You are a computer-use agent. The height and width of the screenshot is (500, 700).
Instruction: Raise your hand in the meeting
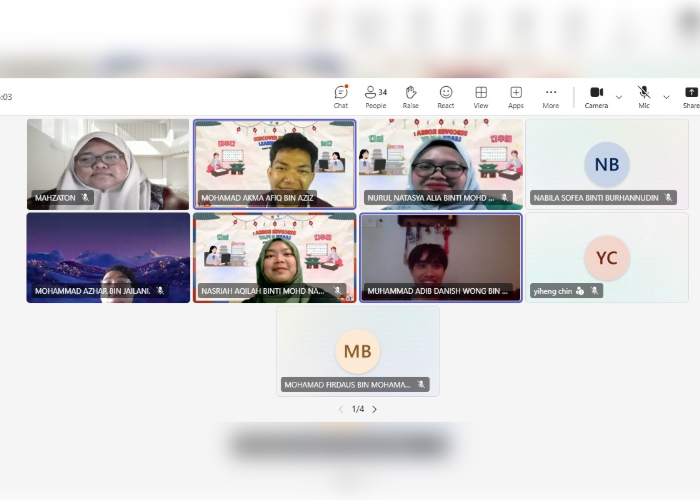(x=411, y=96)
